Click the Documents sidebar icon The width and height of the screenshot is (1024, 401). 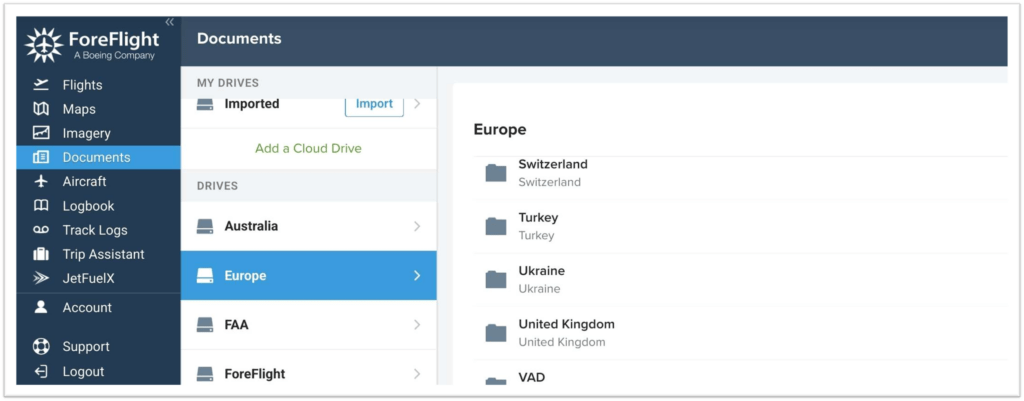[x=40, y=157]
